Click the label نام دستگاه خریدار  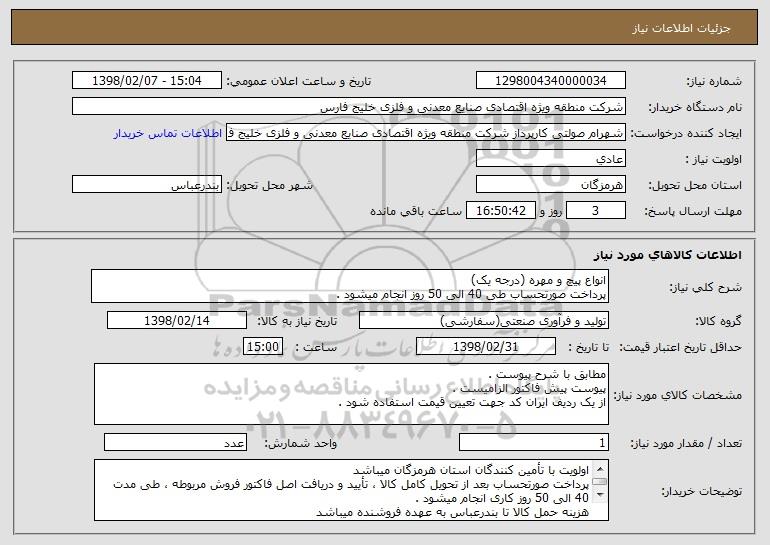[x=695, y=108]
